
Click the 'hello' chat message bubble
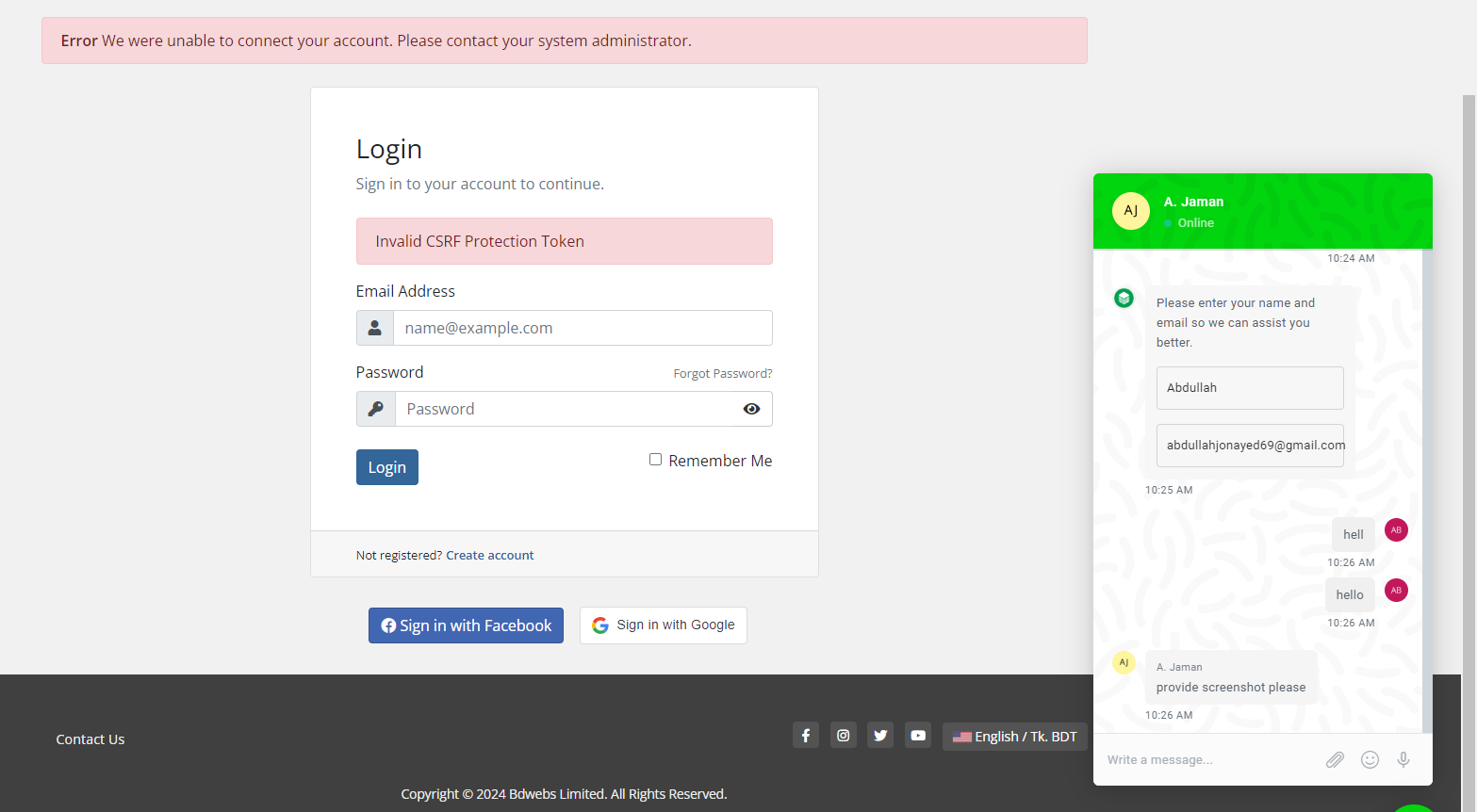coord(1350,594)
